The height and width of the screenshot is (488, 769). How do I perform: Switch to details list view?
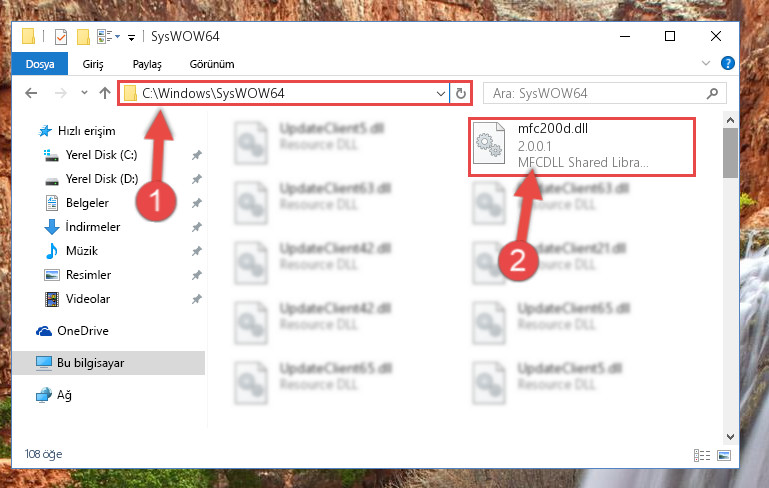point(702,455)
